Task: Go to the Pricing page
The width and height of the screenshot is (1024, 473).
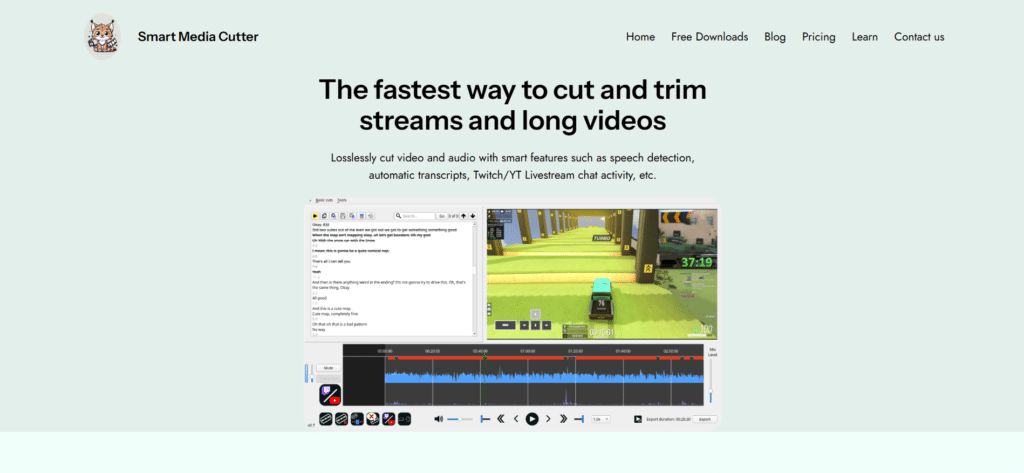Action: (818, 37)
